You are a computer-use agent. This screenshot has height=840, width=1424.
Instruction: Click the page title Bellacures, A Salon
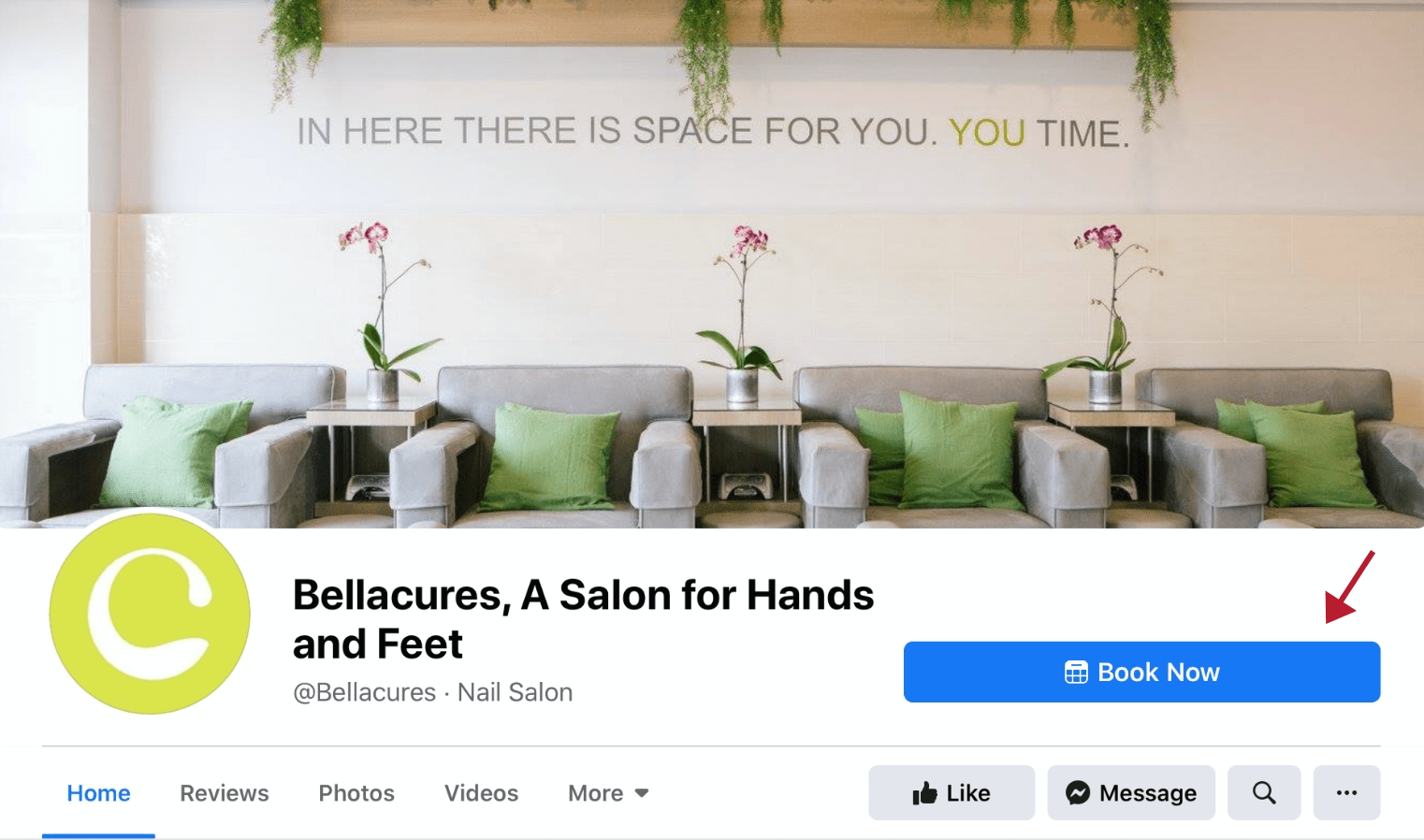pyautogui.click(x=583, y=619)
